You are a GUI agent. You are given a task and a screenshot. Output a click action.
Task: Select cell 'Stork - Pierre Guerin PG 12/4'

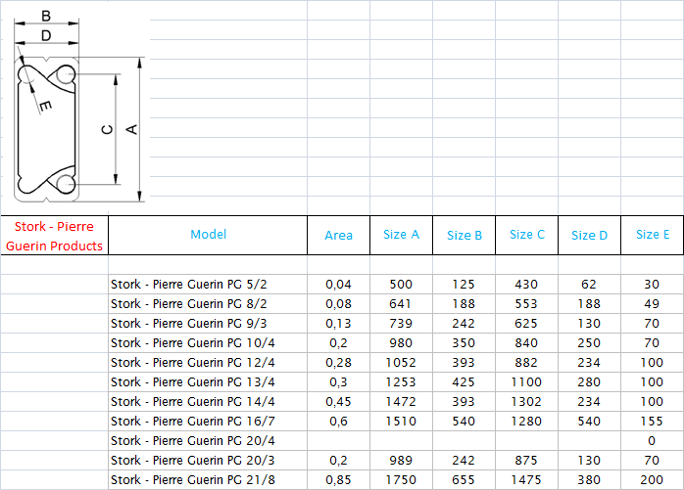point(208,363)
